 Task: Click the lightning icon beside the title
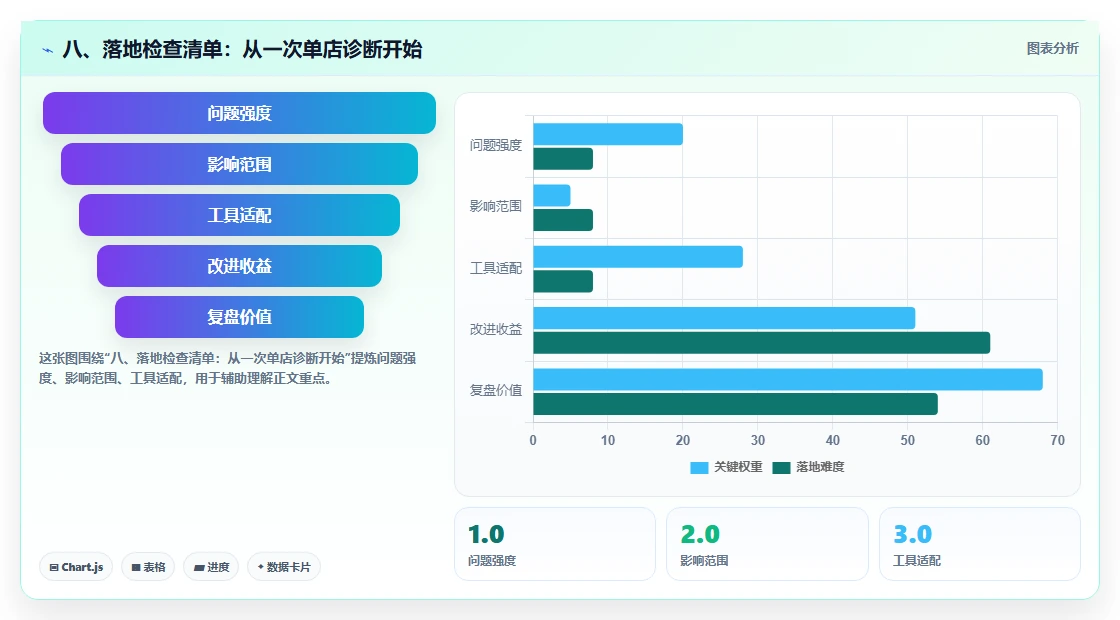[48, 50]
